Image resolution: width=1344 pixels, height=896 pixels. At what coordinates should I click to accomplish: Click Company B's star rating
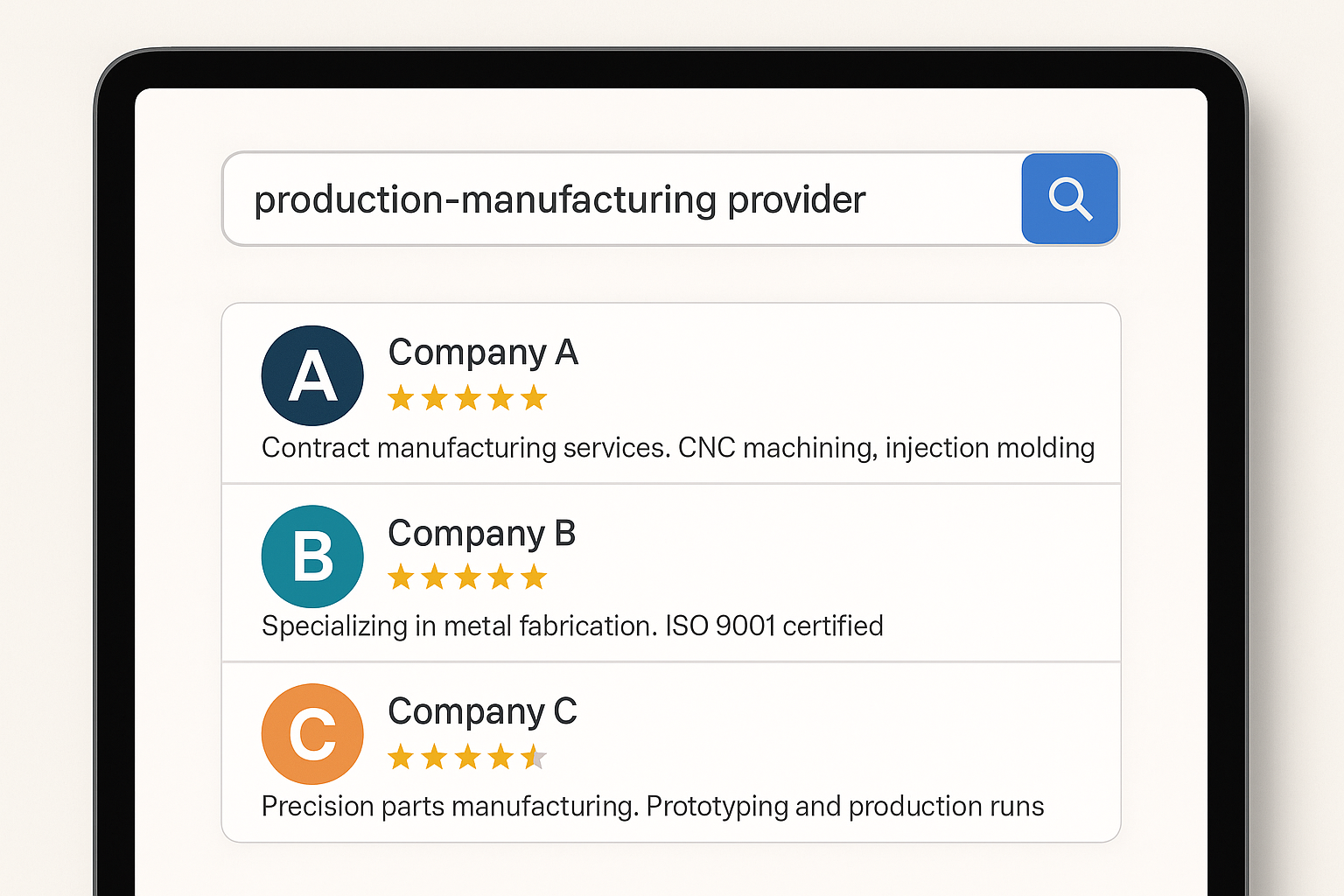[x=467, y=577]
